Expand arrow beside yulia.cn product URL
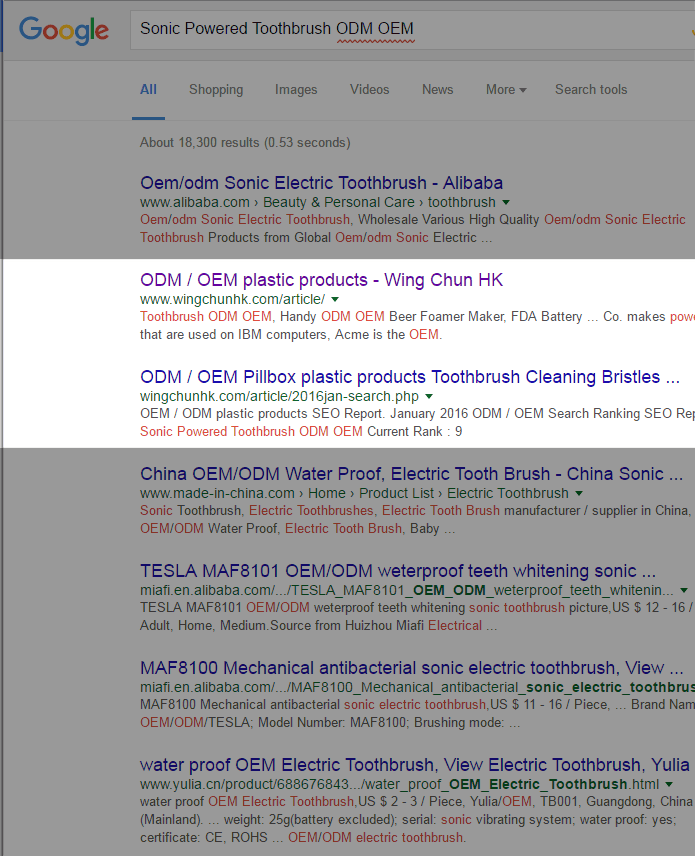 pos(669,784)
